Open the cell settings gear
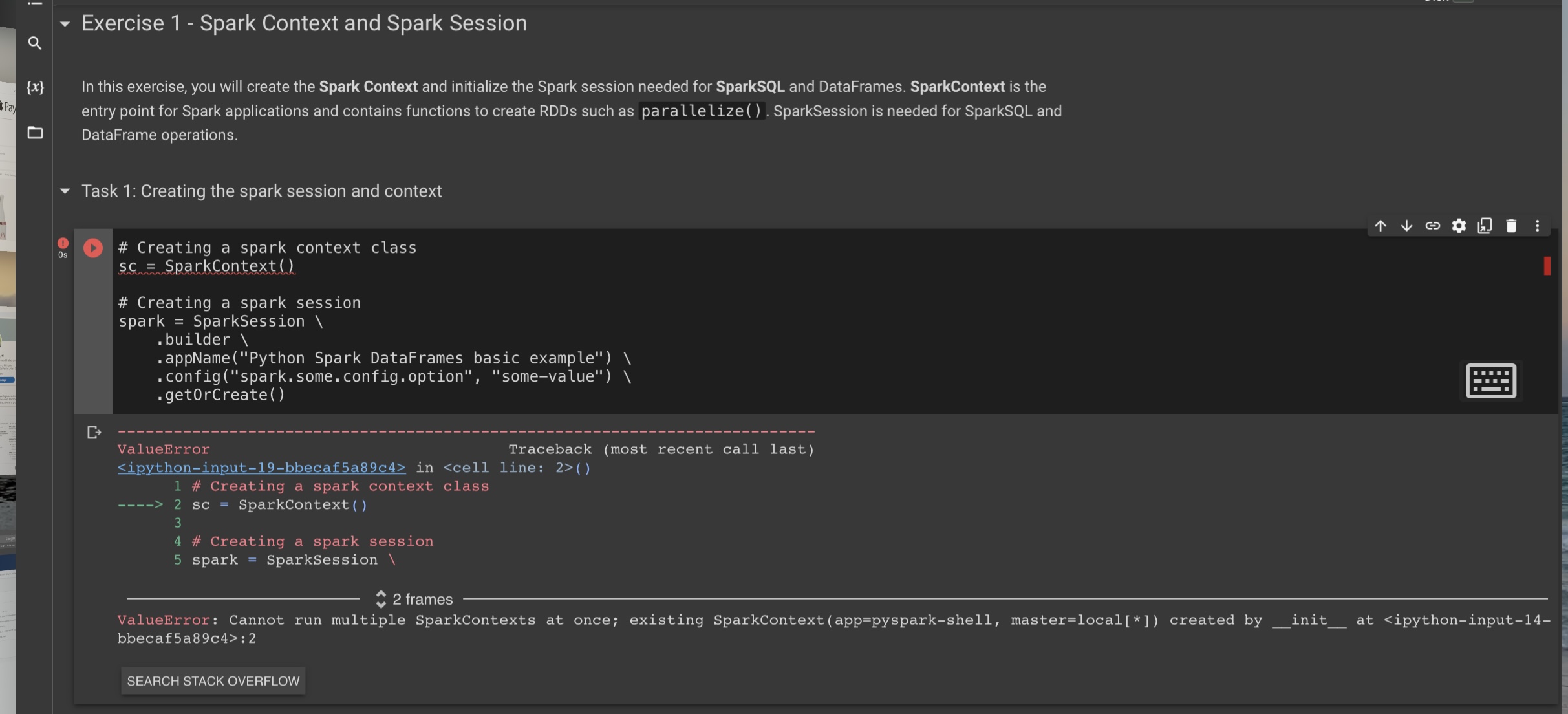This screenshot has height=714, width=1568. tap(1459, 225)
